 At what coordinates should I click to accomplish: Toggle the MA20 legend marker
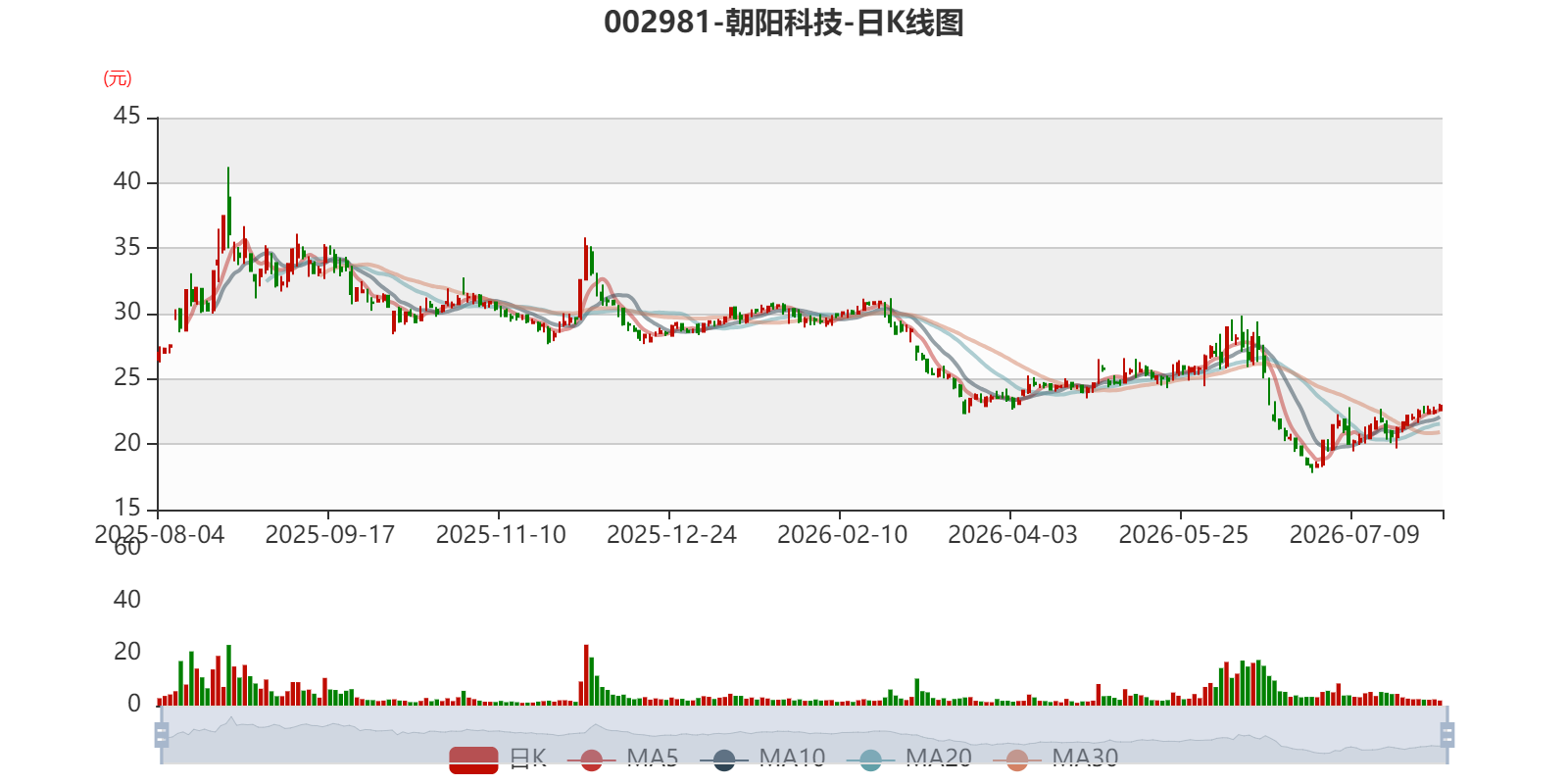870,759
